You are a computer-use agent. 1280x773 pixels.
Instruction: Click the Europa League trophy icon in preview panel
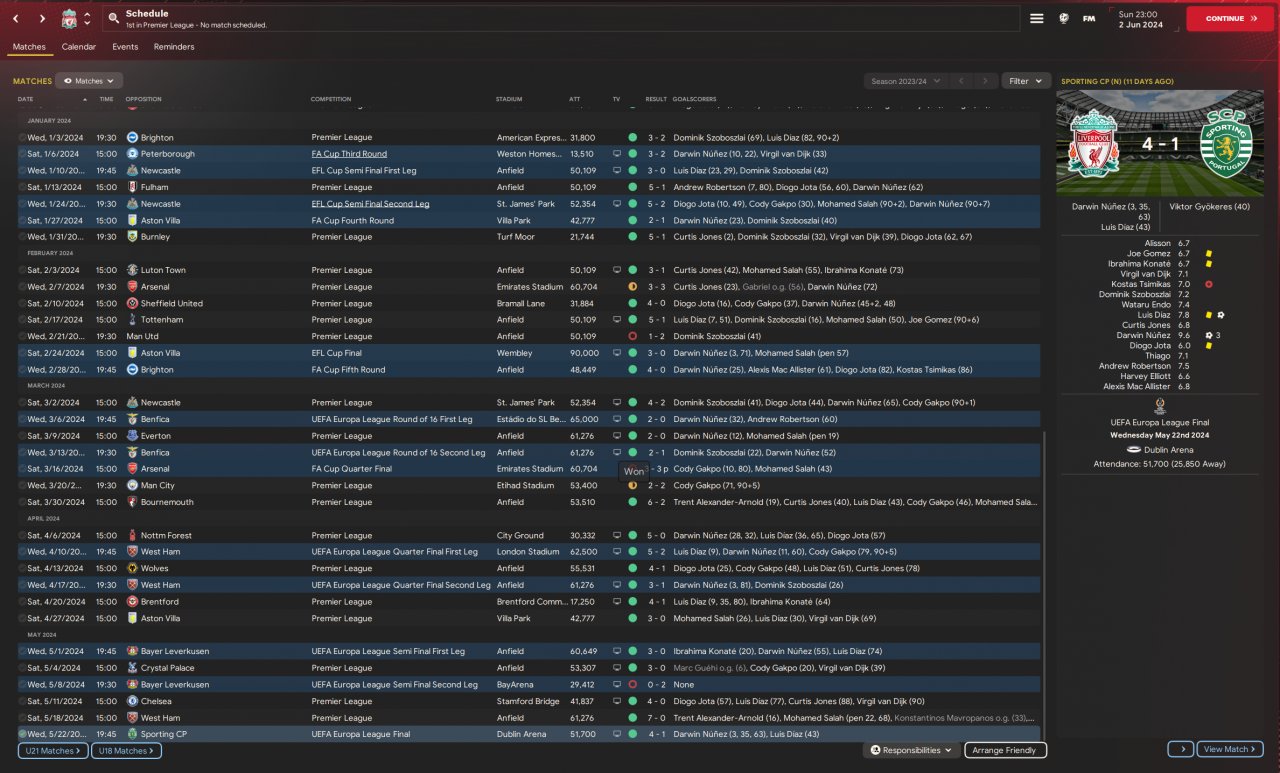coord(1159,405)
